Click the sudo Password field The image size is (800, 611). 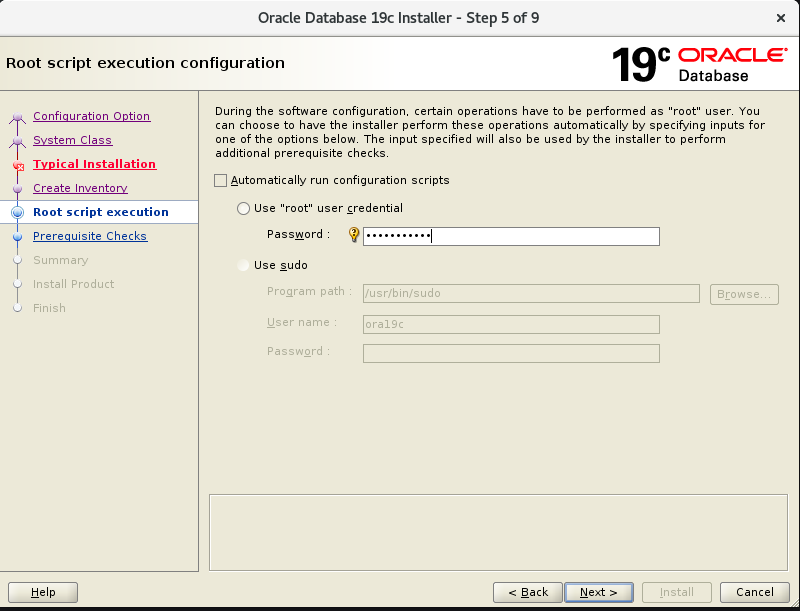tap(511, 353)
